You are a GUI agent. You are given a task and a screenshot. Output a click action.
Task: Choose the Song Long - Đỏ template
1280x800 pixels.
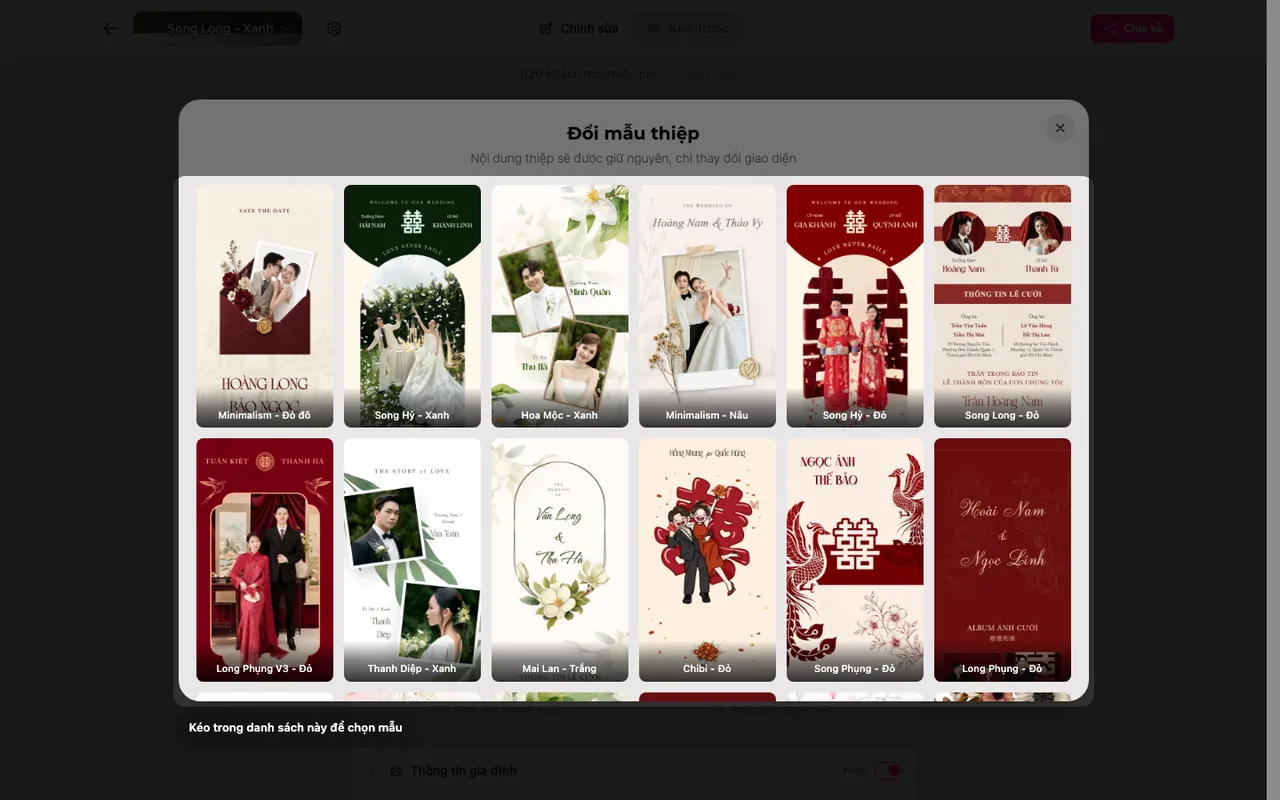(1003, 306)
